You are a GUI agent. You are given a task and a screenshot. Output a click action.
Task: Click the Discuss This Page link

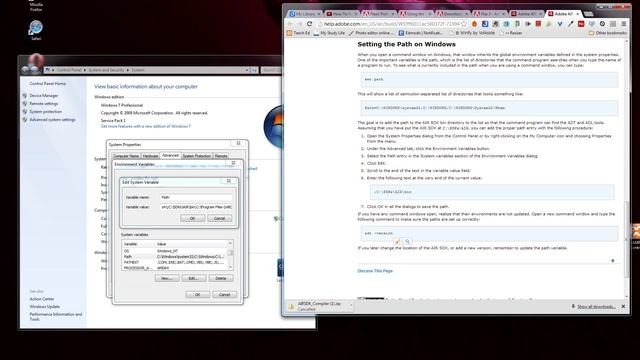375,271
